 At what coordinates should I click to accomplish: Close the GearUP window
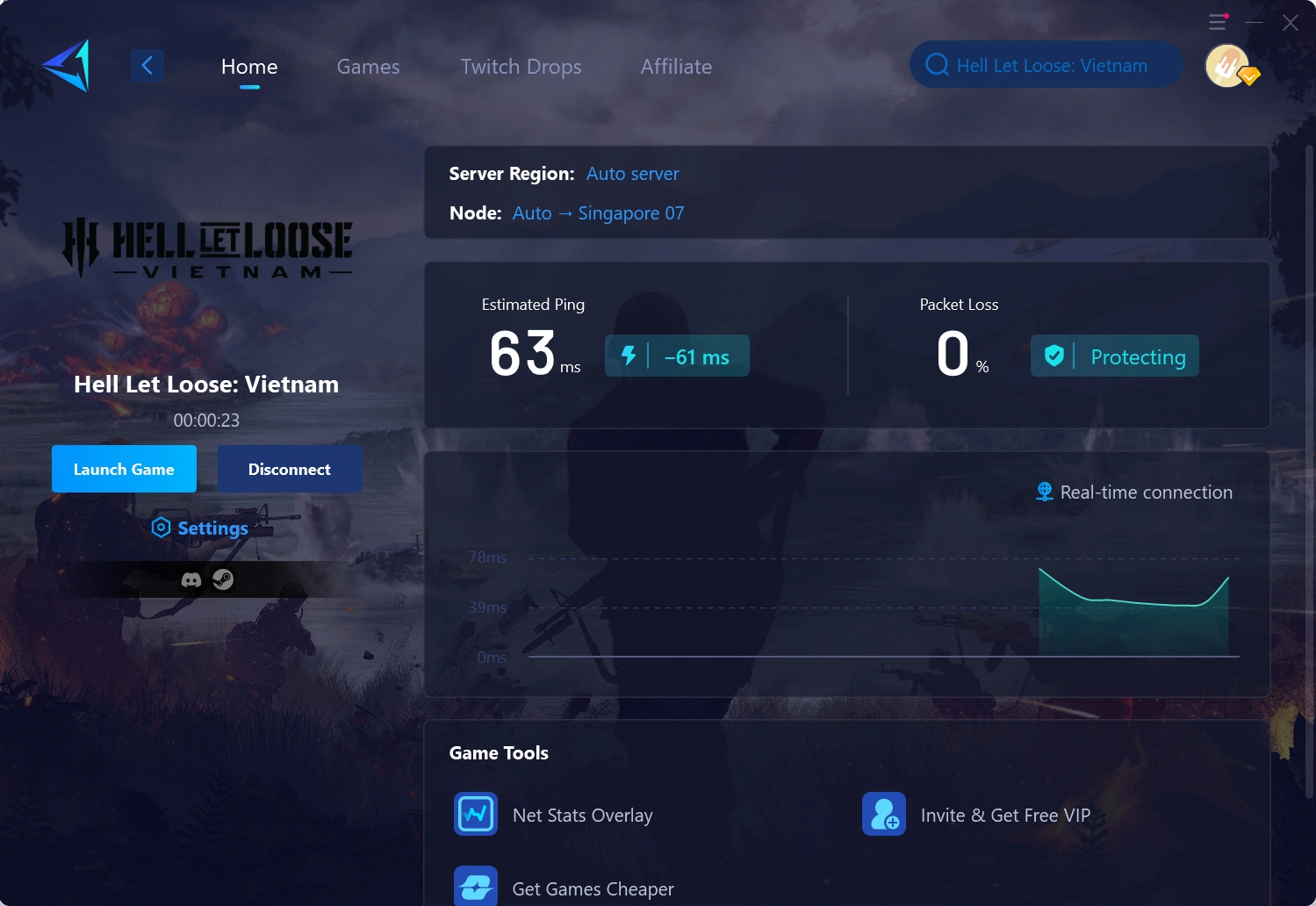coord(1290,22)
